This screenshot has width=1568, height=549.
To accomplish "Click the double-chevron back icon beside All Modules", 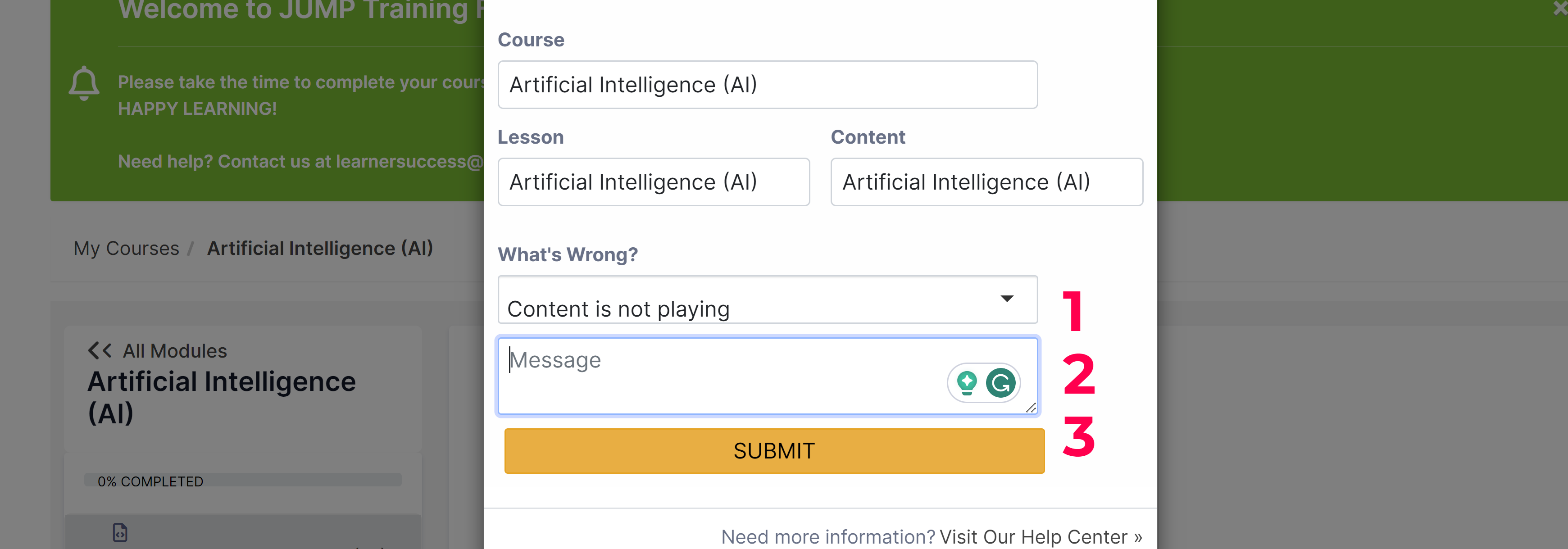I will [x=100, y=350].
